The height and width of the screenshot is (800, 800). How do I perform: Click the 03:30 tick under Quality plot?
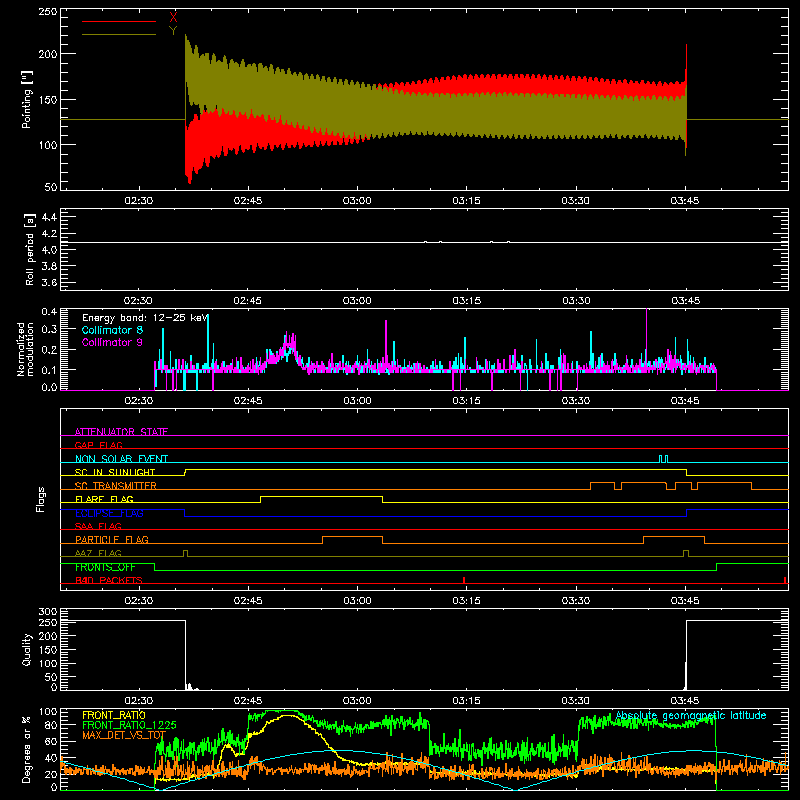(x=576, y=701)
